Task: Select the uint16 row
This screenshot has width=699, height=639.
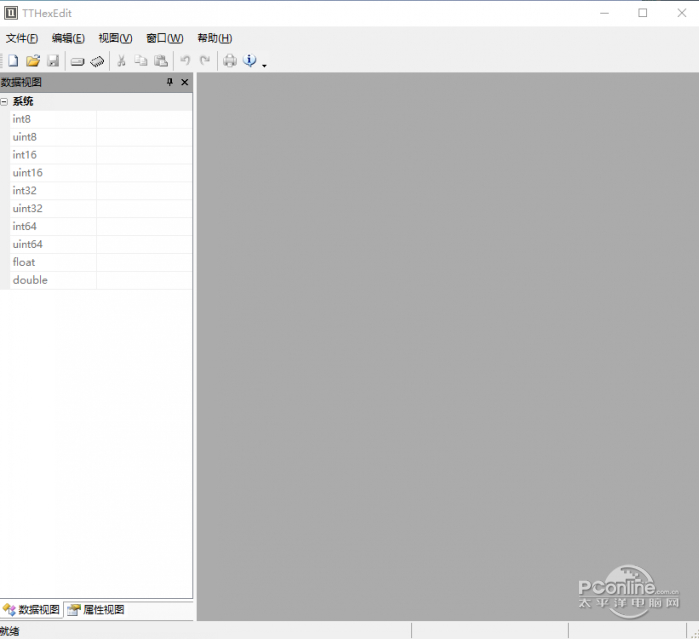Action: 101,173
